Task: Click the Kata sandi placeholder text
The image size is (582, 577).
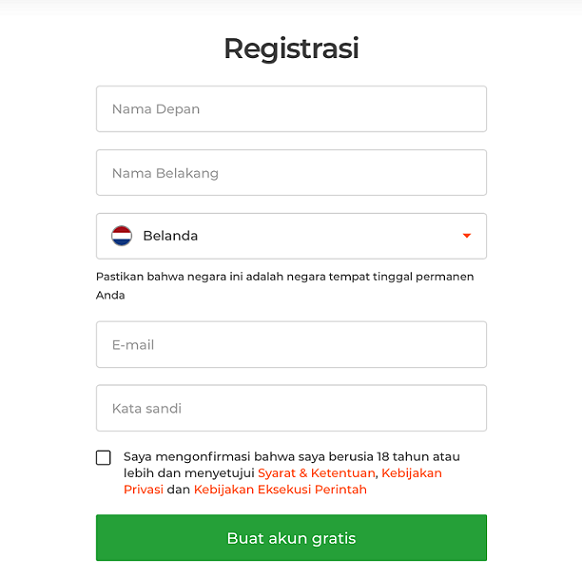Action: 147,409
